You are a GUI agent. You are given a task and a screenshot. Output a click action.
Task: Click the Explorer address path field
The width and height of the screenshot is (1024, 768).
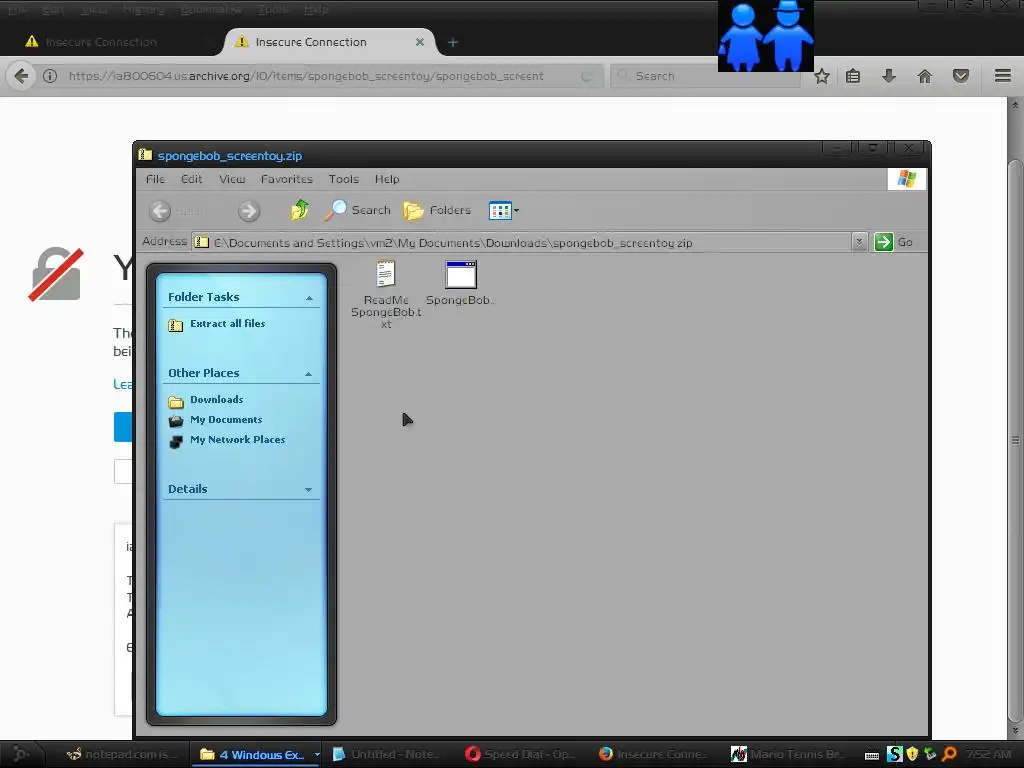[522, 242]
